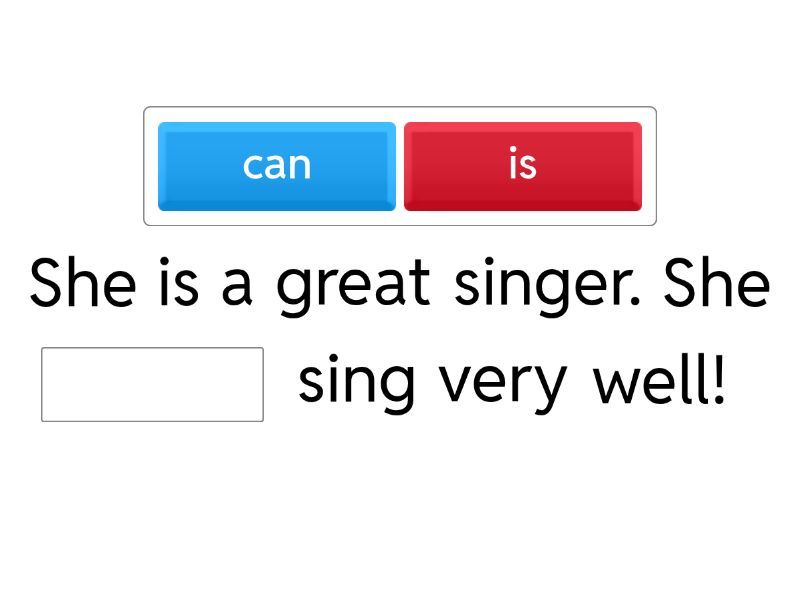Click the empty blank box before "sing"
The height and width of the screenshot is (600, 800).
[152, 384]
